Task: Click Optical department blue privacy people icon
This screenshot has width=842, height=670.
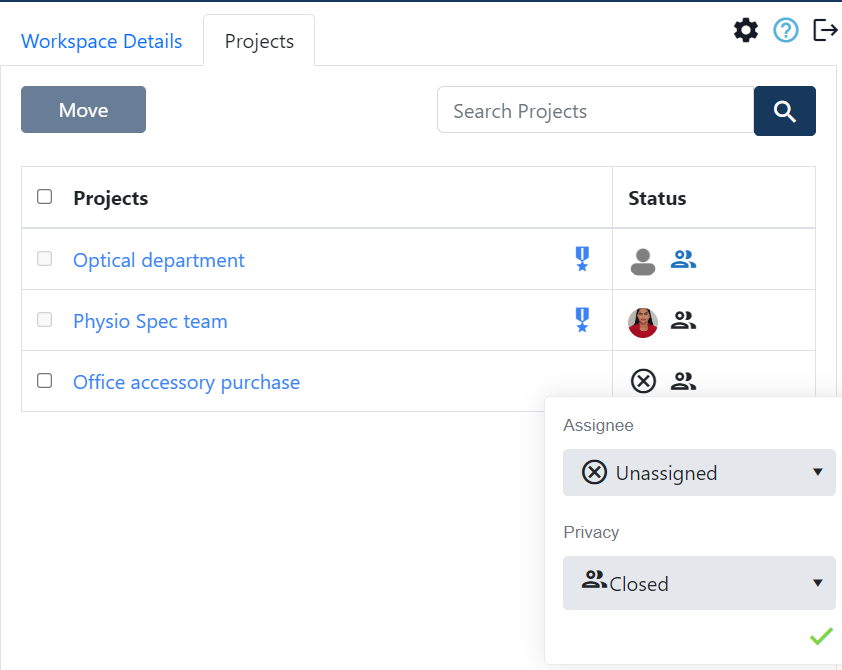Action: click(683, 260)
